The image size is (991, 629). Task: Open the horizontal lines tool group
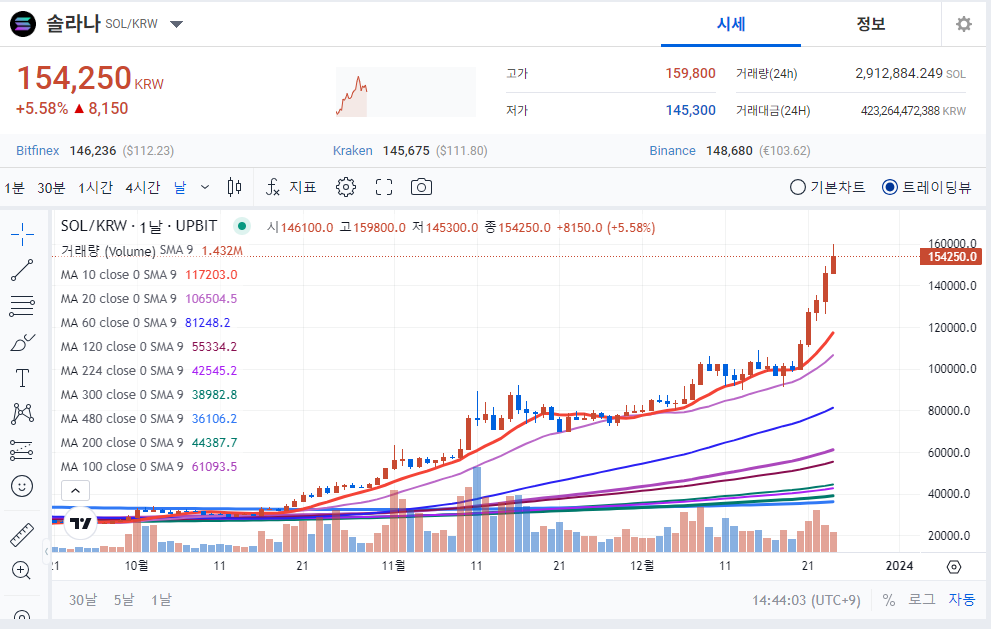click(22, 307)
